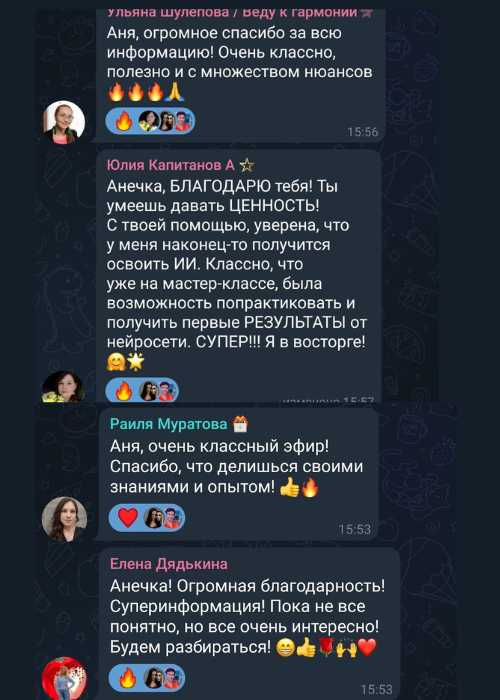Open Юлия Капитанов's profile avatar
The width and height of the screenshot is (500, 700).
tap(63, 387)
